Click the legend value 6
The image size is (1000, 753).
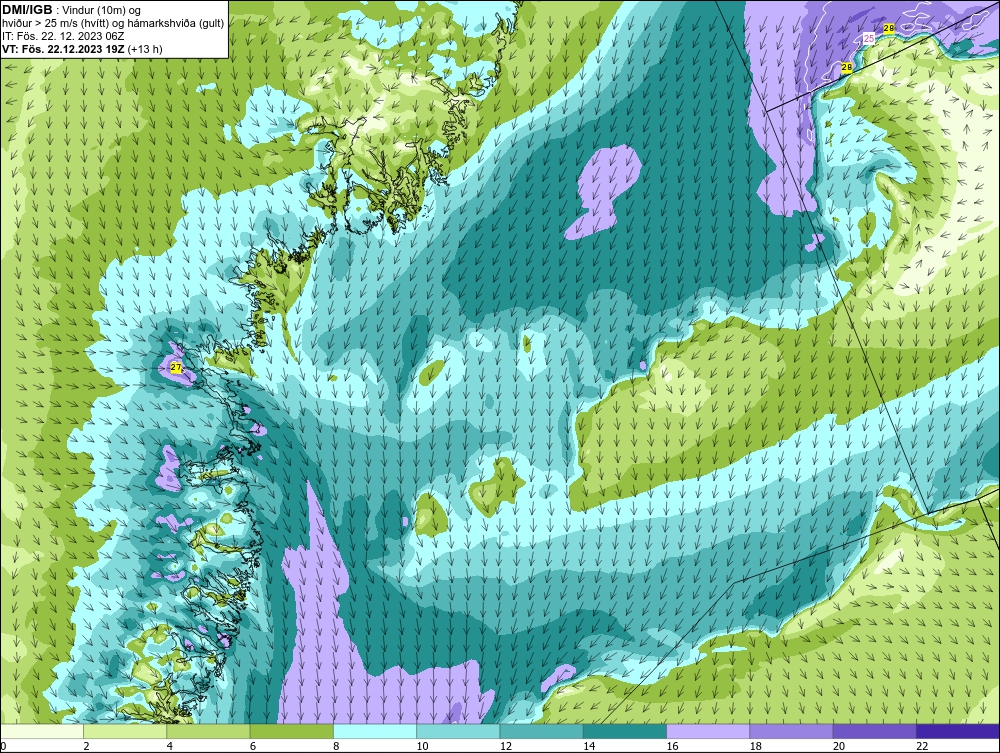click(253, 746)
